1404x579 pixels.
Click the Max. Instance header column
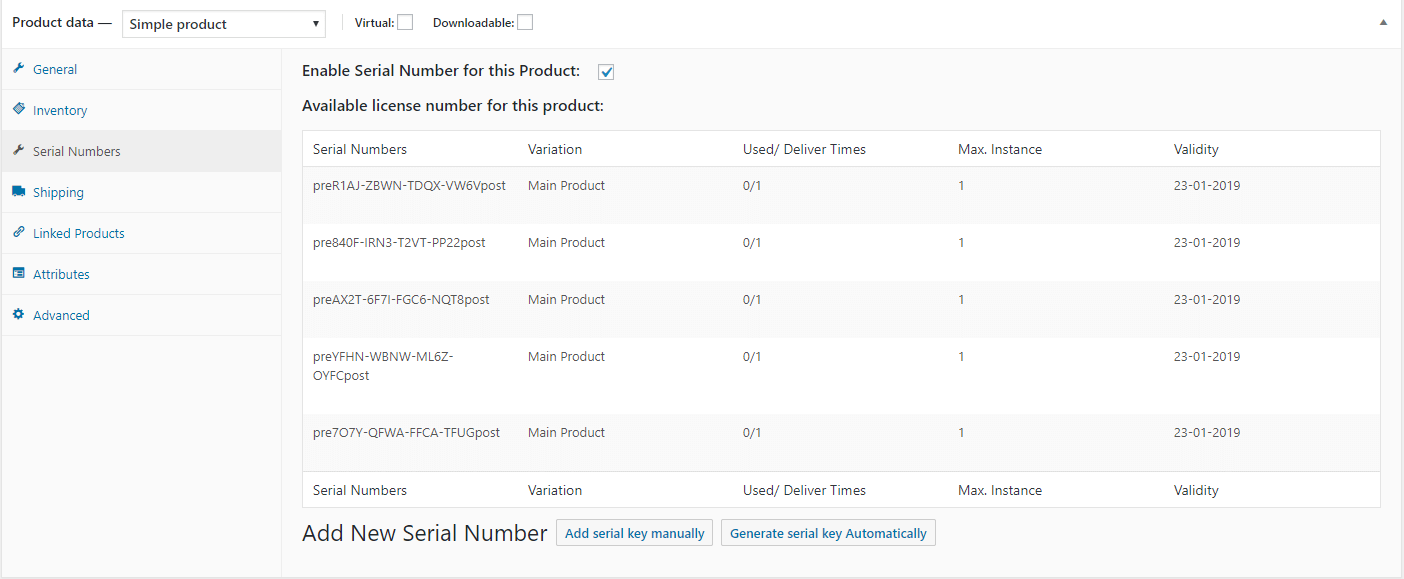(1000, 149)
